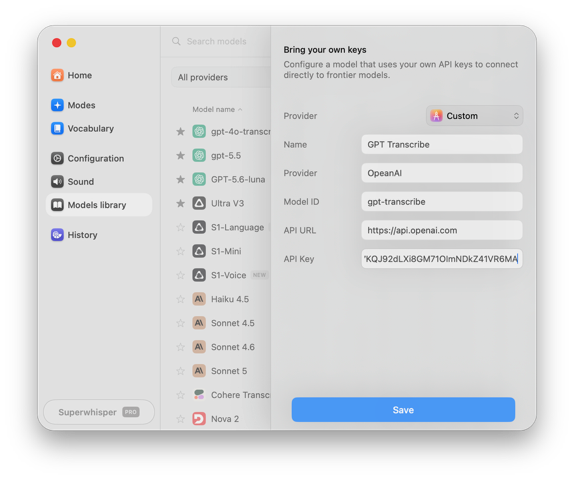Click the purple History icon
Image resolution: width=574 pixels, height=480 pixels.
click(x=57, y=235)
